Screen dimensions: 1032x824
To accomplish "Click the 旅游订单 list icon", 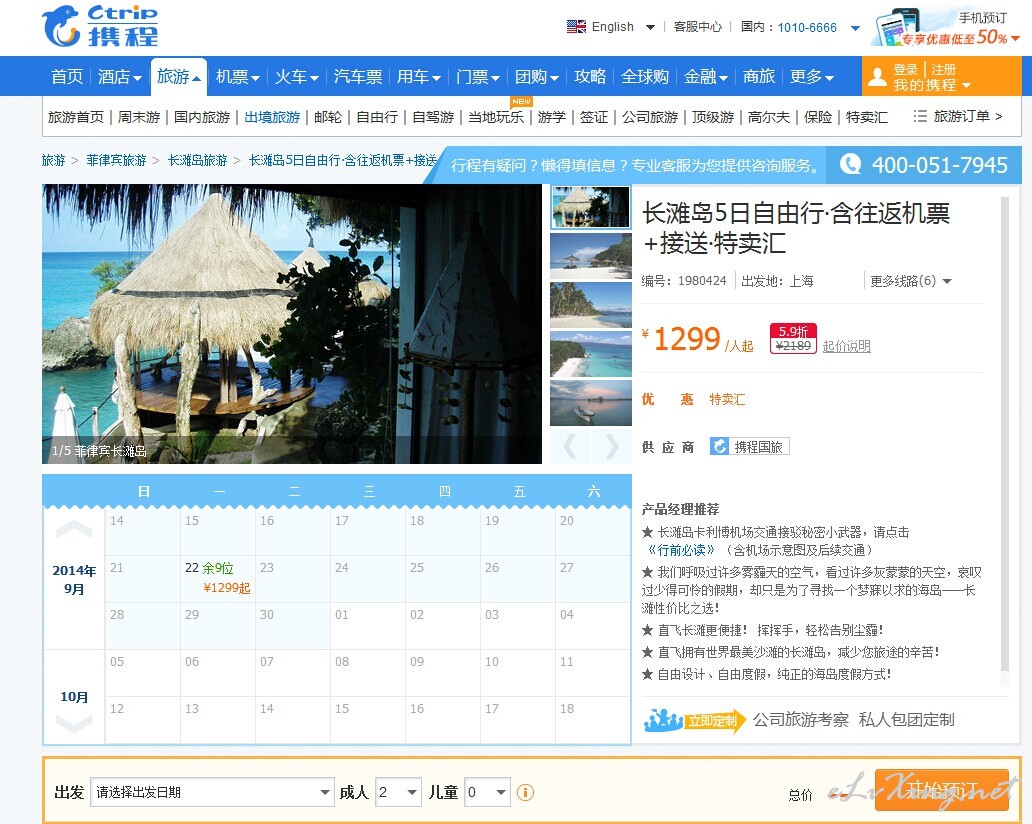I will [919, 116].
